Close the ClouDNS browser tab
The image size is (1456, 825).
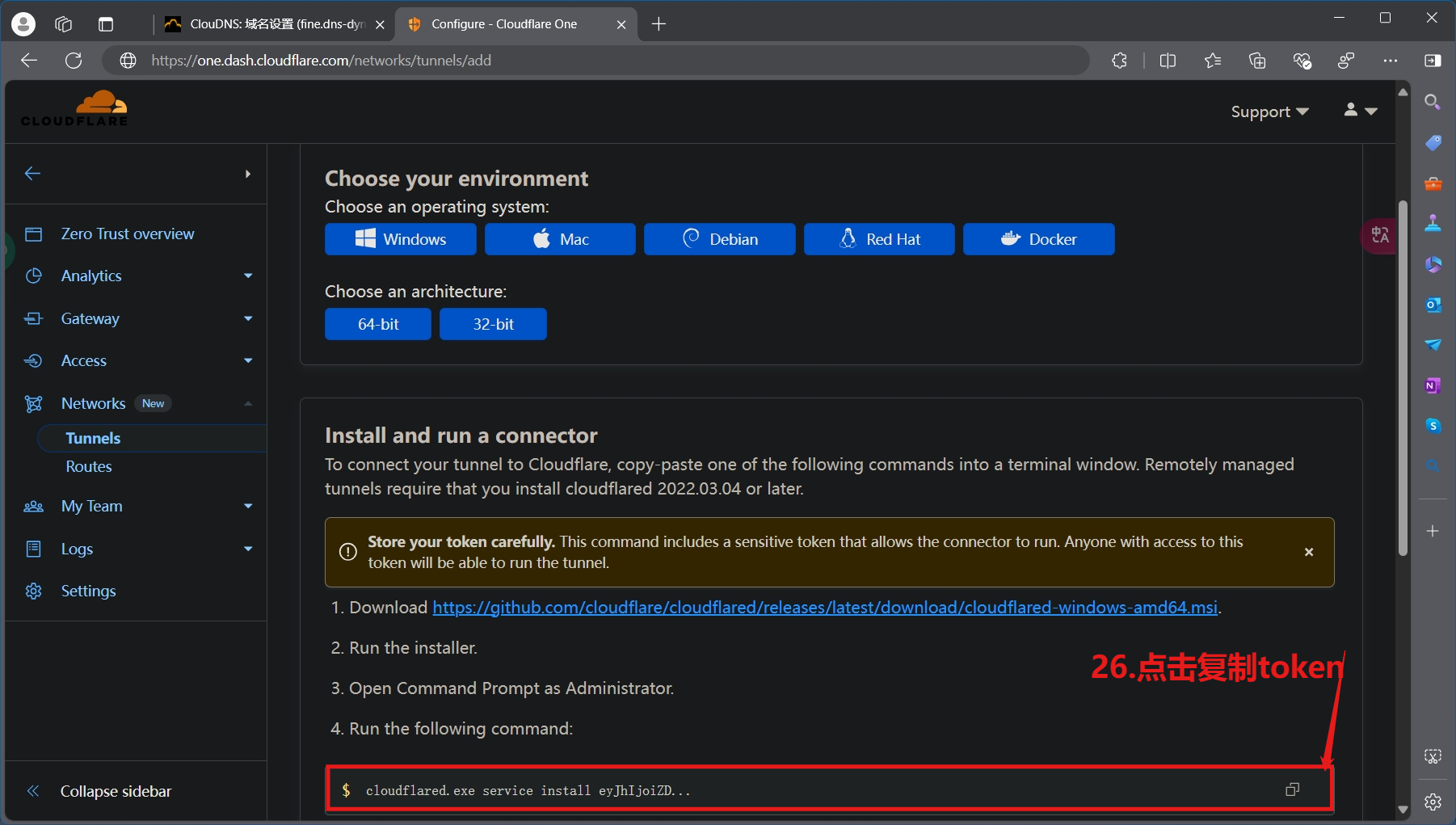[380, 24]
